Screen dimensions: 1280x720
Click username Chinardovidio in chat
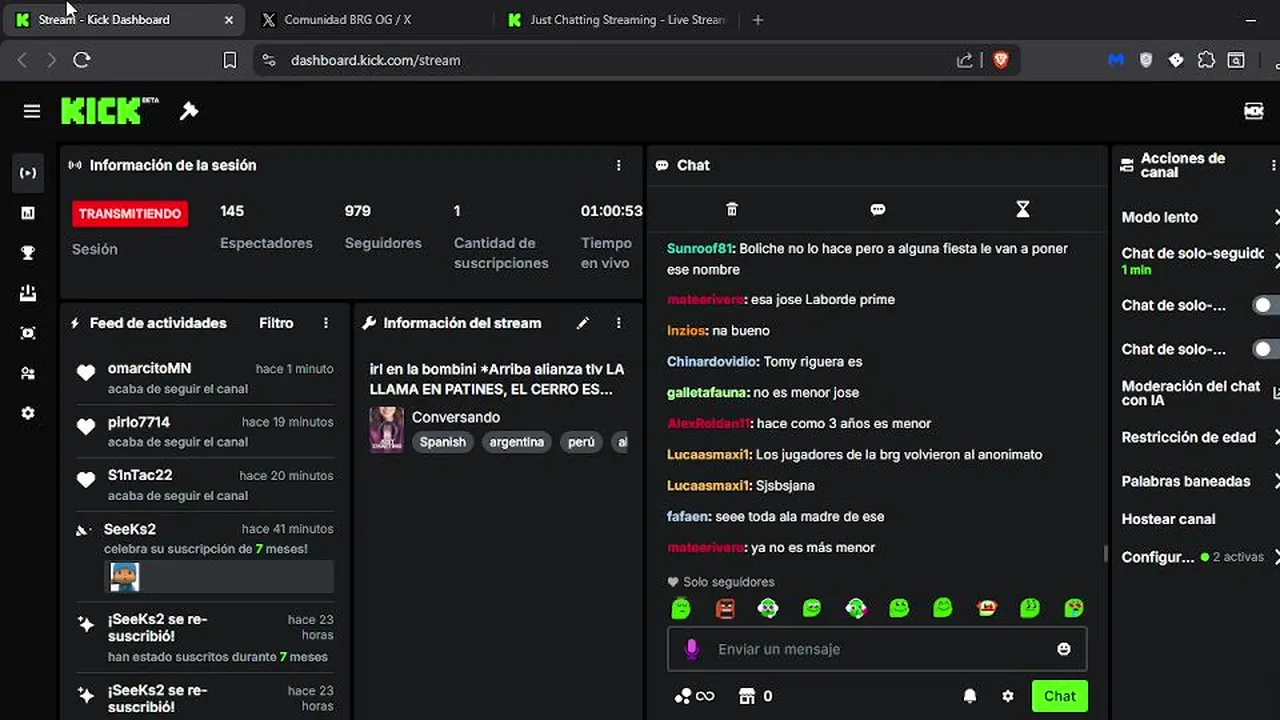713,361
